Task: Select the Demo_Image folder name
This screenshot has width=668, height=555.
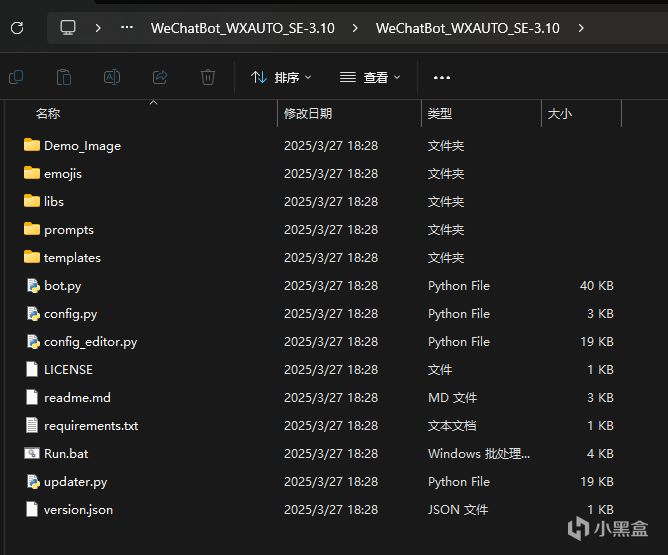Action: point(83,146)
